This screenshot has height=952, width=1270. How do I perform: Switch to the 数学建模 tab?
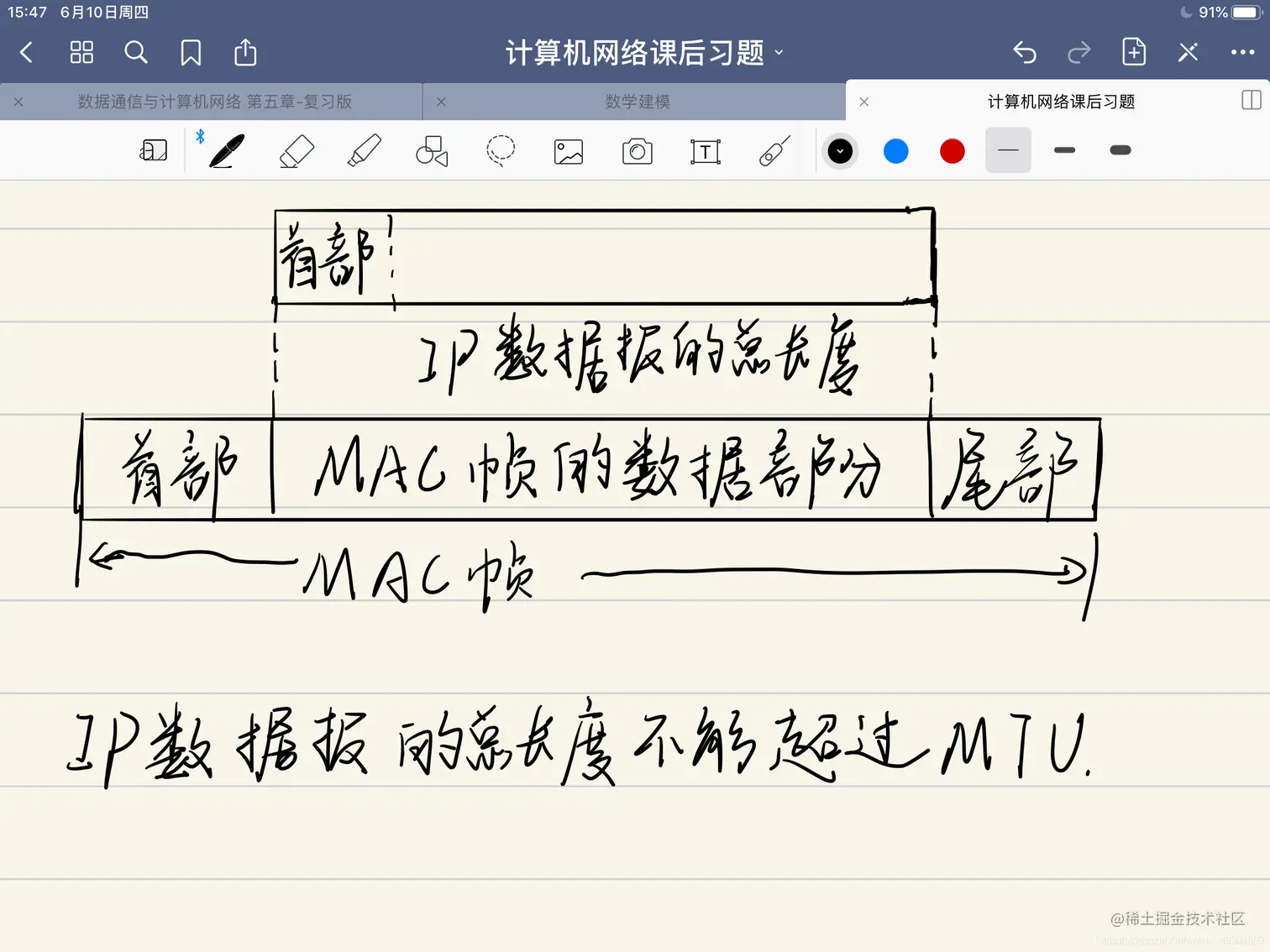637,101
